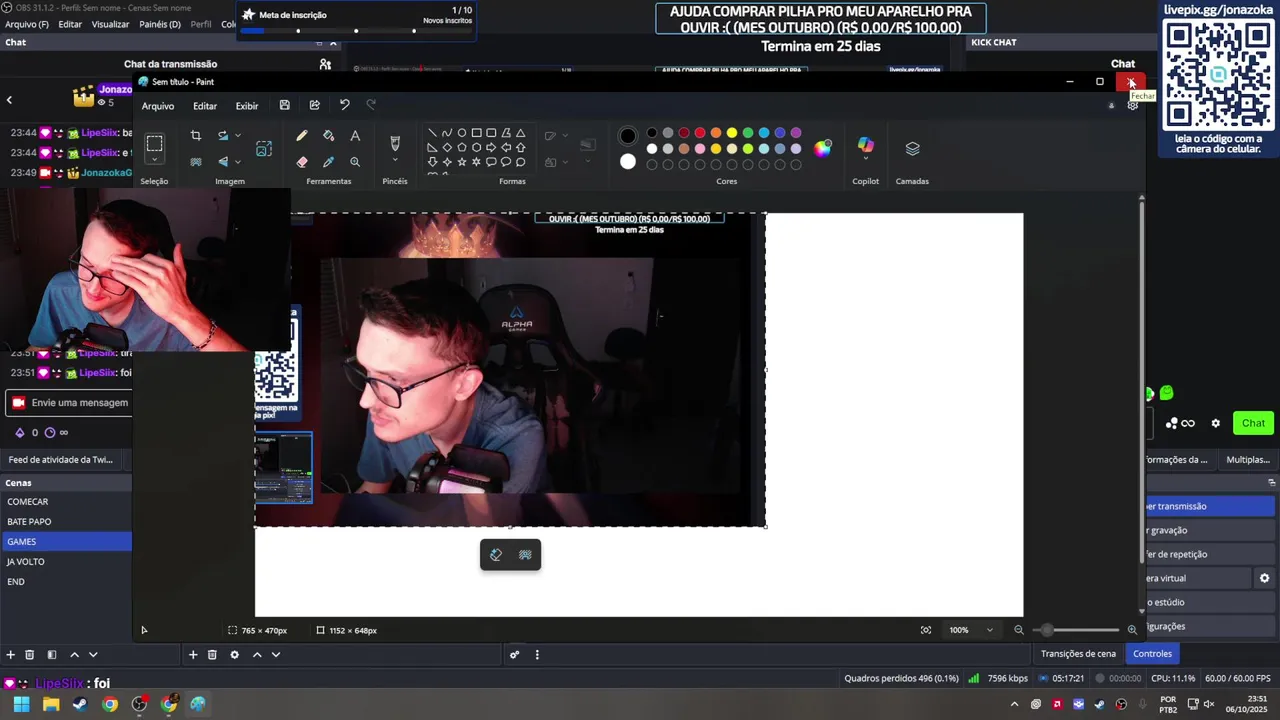Screen dimensions: 1280x720
Task: Click the green Chat button
Action: [1253, 423]
